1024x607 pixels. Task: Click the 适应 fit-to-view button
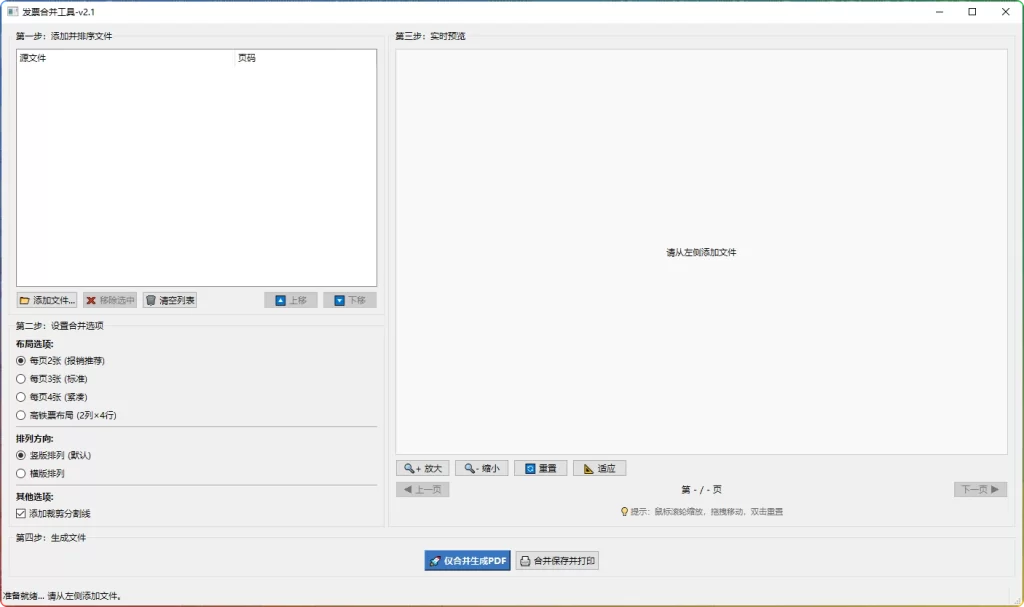point(599,468)
